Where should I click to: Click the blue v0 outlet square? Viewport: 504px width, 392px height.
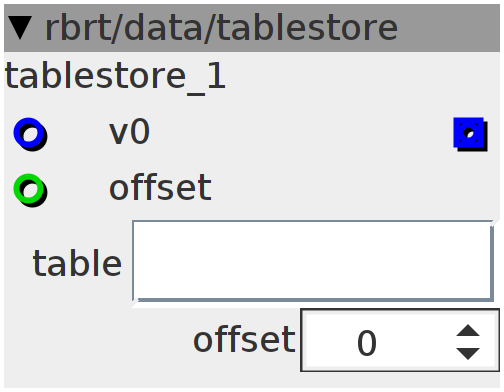[468, 132]
